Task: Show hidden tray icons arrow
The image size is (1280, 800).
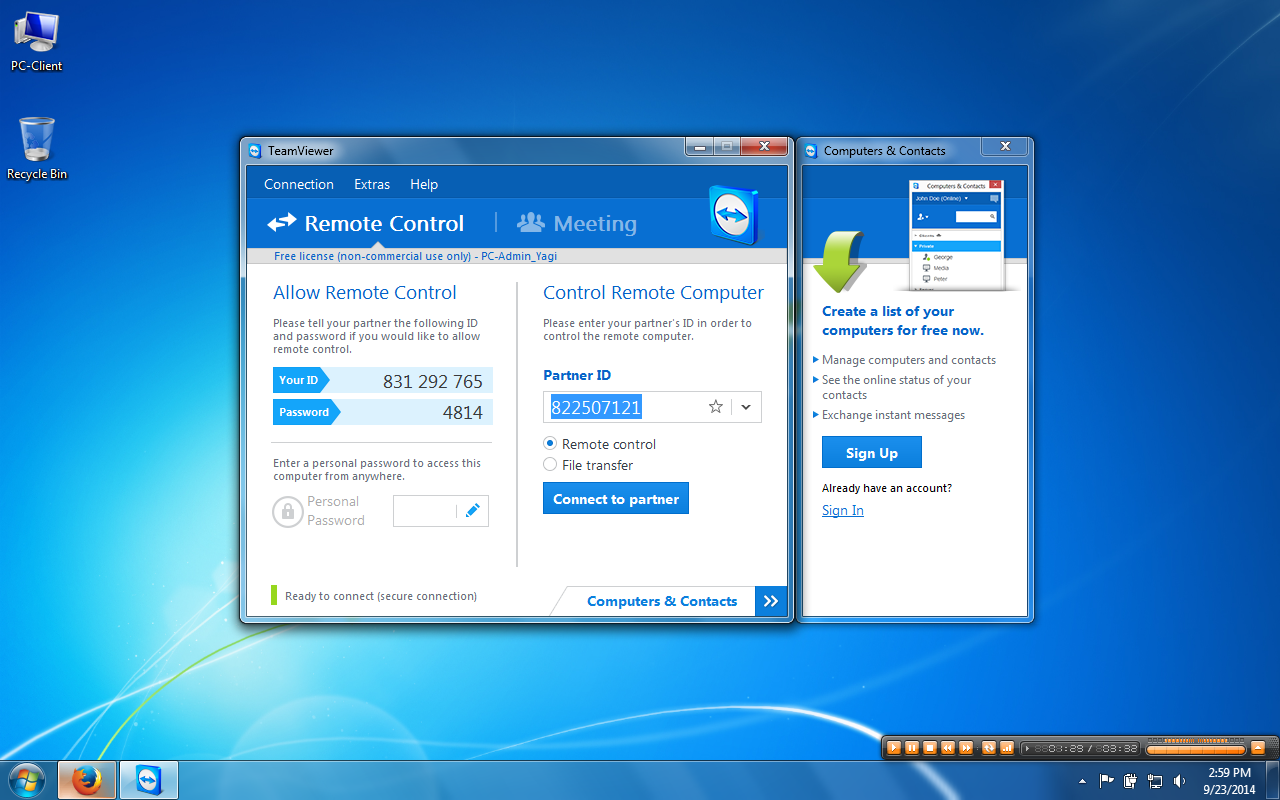Action: pyautogui.click(x=1083, y=781)
